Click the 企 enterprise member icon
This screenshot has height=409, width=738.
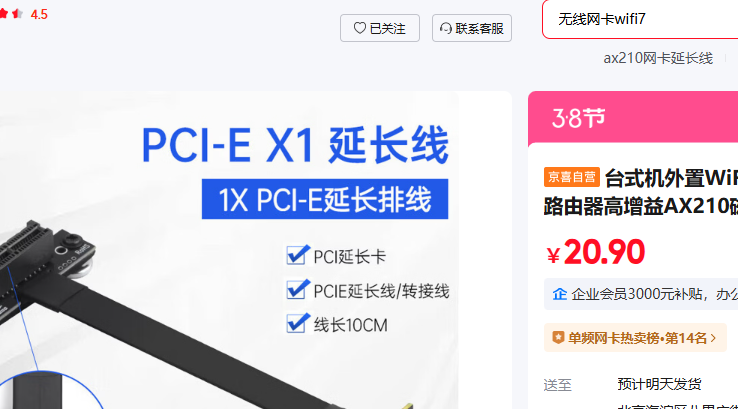[x=560, y=294]
